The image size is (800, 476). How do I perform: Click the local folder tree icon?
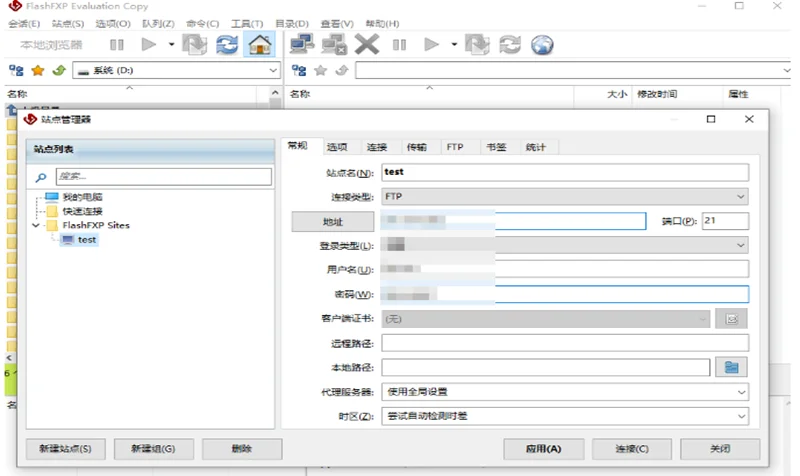click(16, 70)
